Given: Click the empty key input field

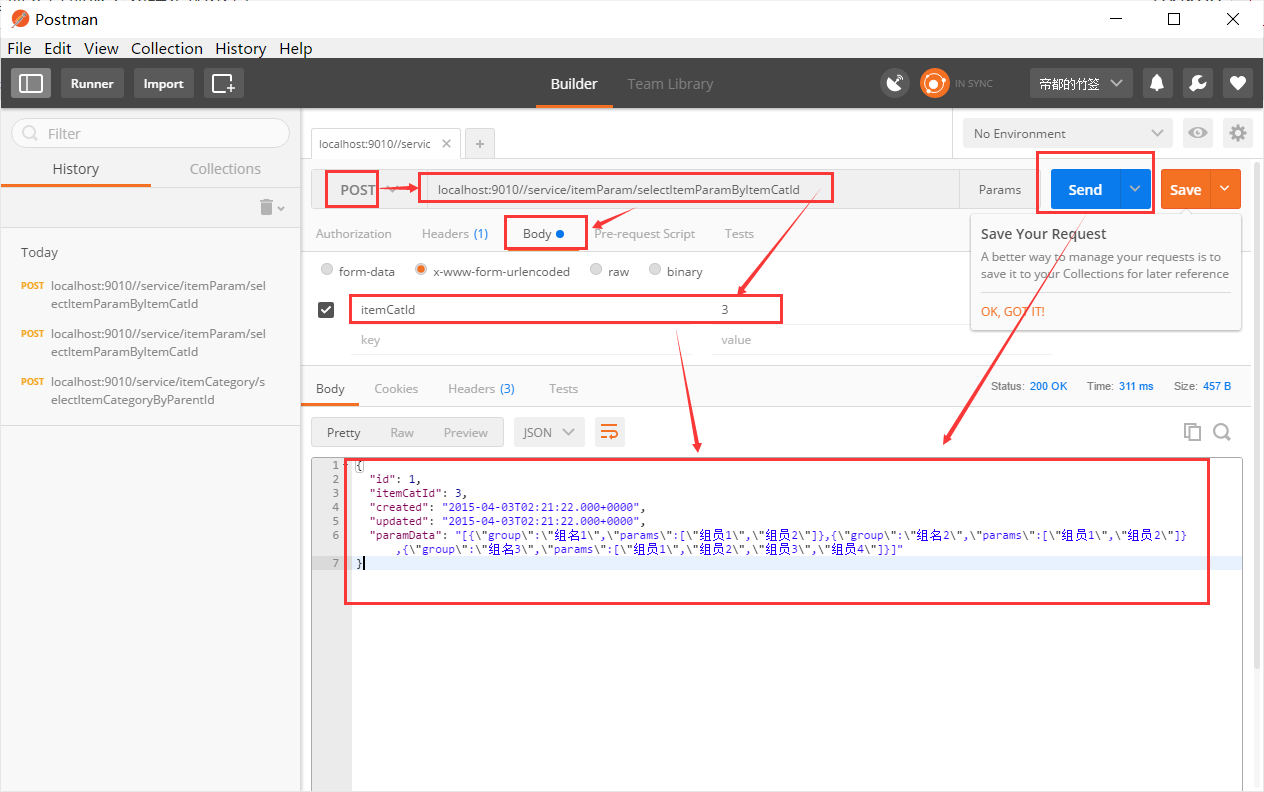Looking at the screenshot, I should pyautogui.click(x=520, y=340).
